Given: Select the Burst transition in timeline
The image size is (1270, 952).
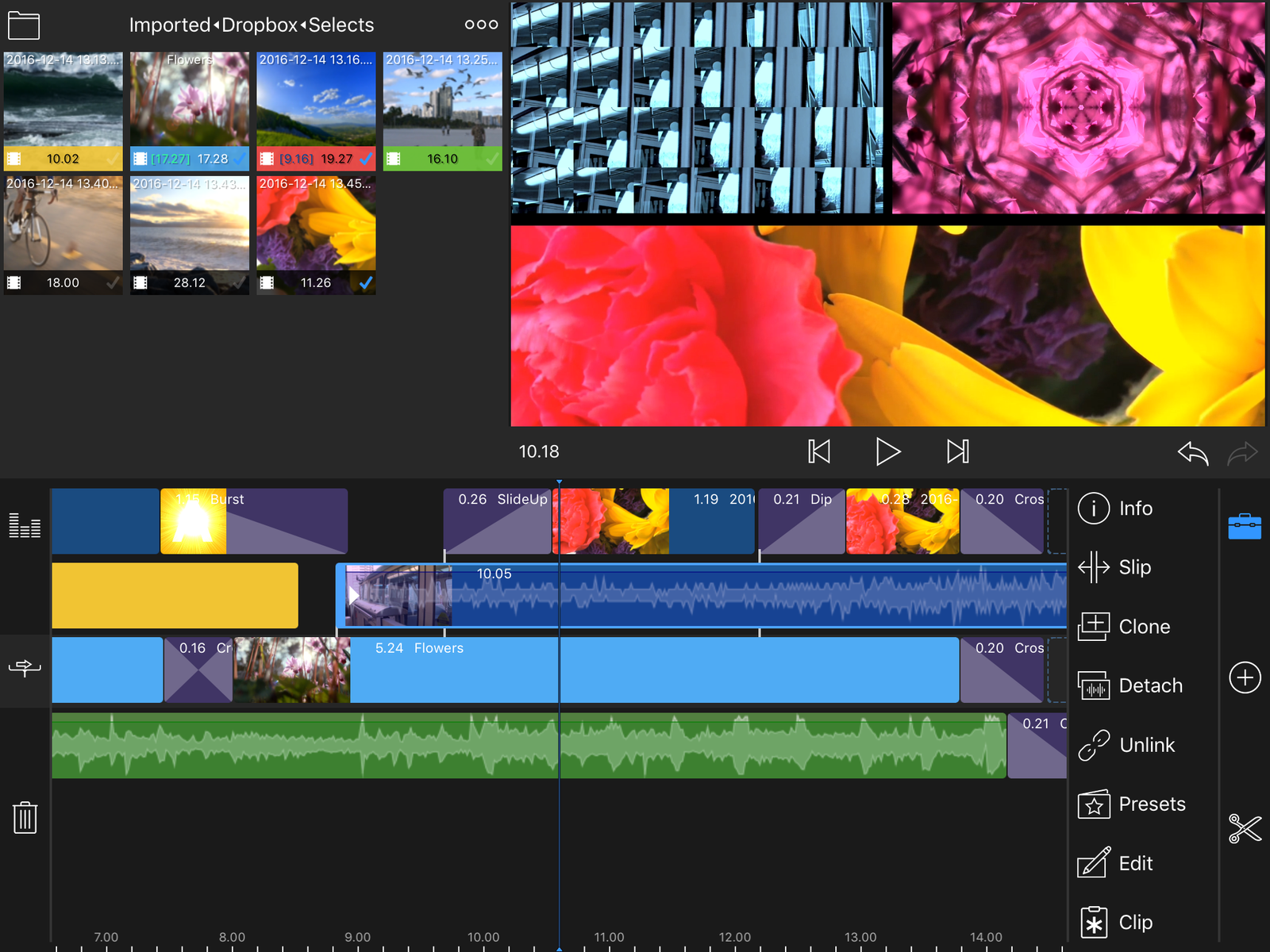Looking at the screenshot, I should pos(254,521).
